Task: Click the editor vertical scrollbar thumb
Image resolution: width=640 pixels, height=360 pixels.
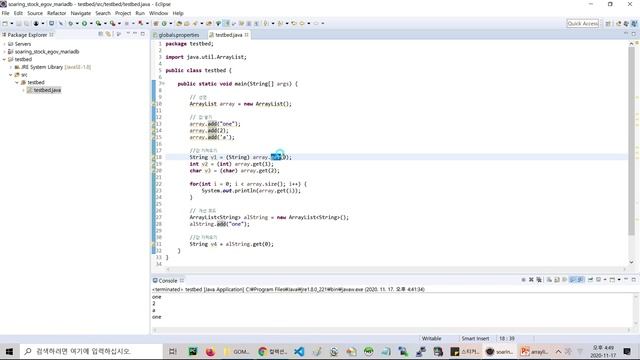Action: [631, 141]
